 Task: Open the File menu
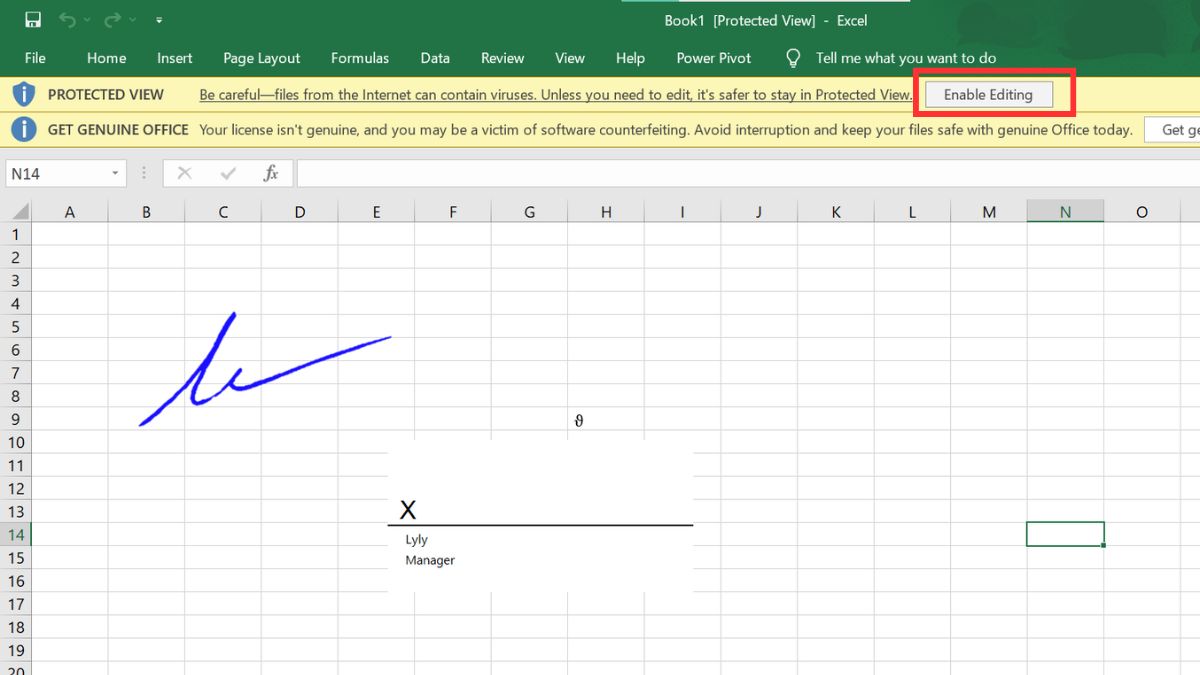(x=35, y=58)
